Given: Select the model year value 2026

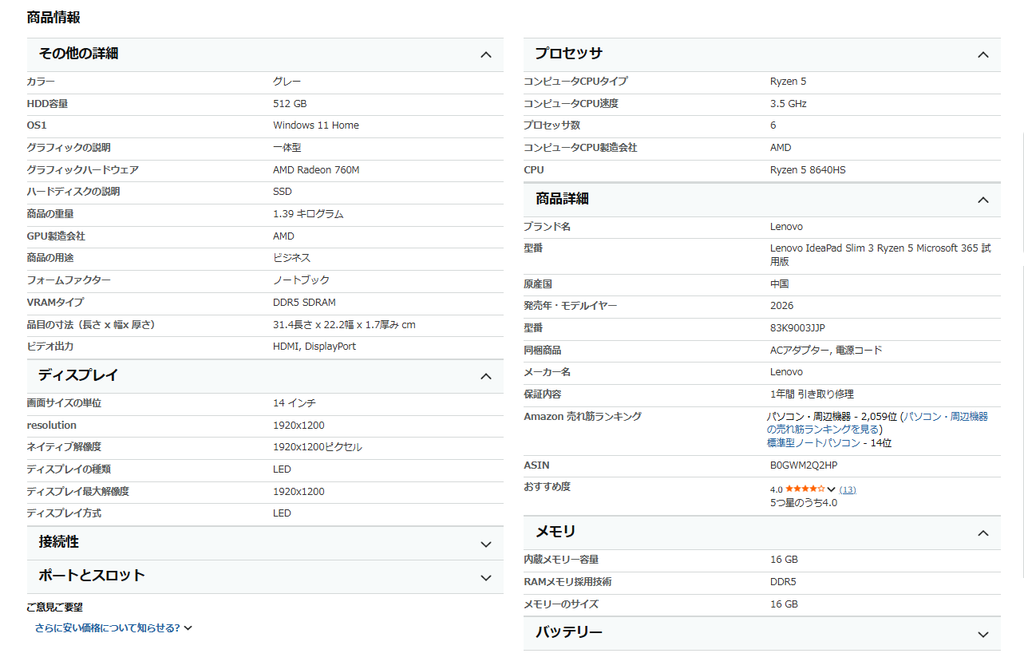Looking at the screenshot, I should tap(782, 306).
